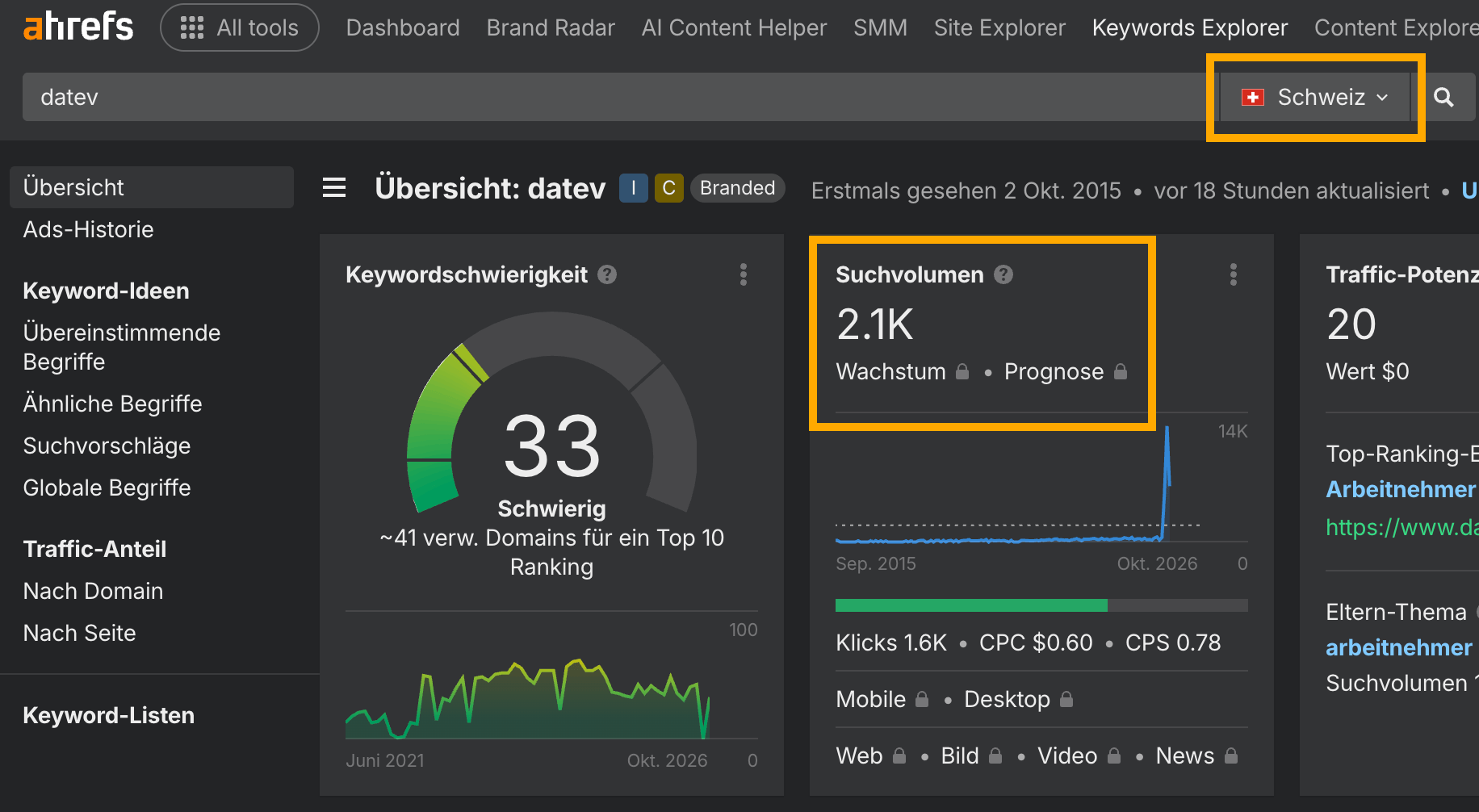This screenshot has height=812, width=1479.
Task: Open Keywordschwierigkeit help question mark
Action: pyautogui.click(x=607, y=275)
